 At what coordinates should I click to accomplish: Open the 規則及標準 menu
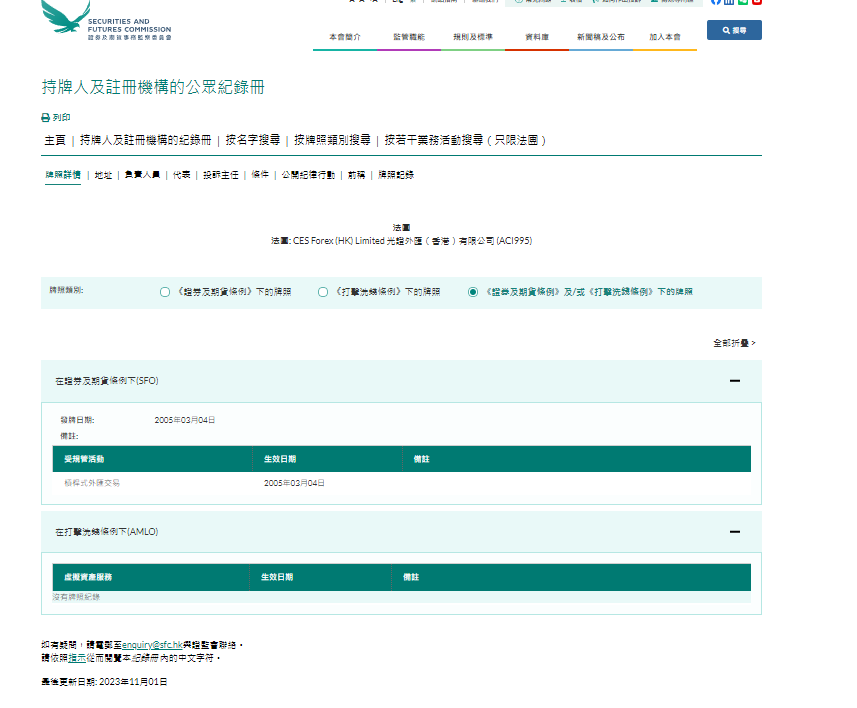pos(473,37)
